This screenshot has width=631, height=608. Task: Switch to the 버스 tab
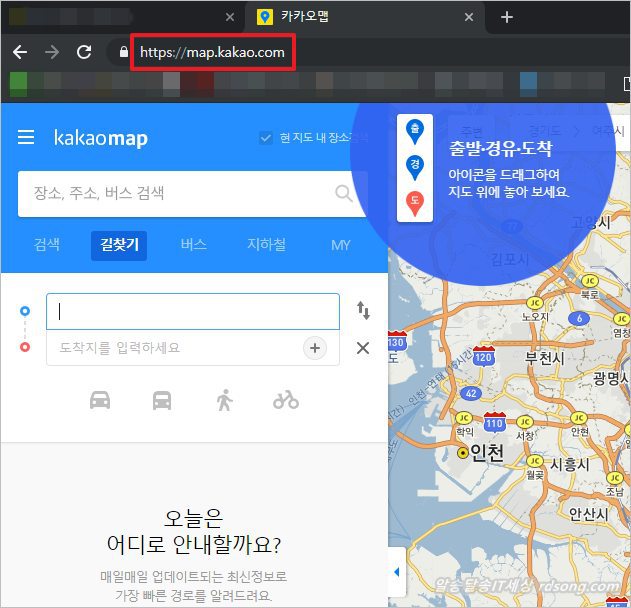pyautogui.click(x=194, y=245)
